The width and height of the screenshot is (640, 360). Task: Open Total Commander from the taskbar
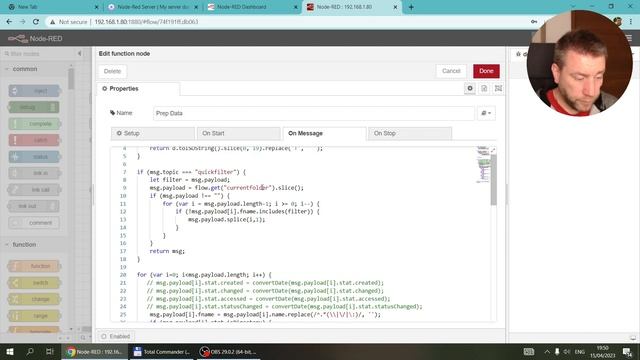click(x=162, y=351)
